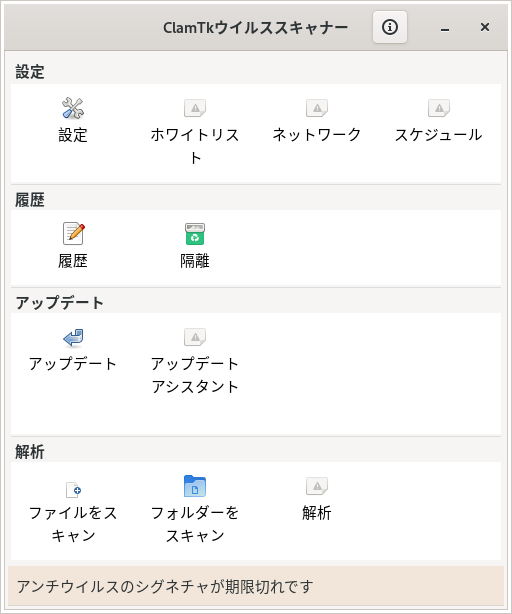Viewport: 512px width, 614px height.
Task: Open the 隔離 quarantine bin icon
Action: click(195, 234)
